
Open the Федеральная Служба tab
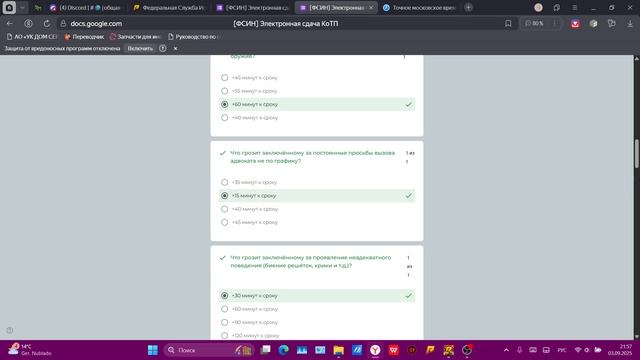[x=169, y=8]
